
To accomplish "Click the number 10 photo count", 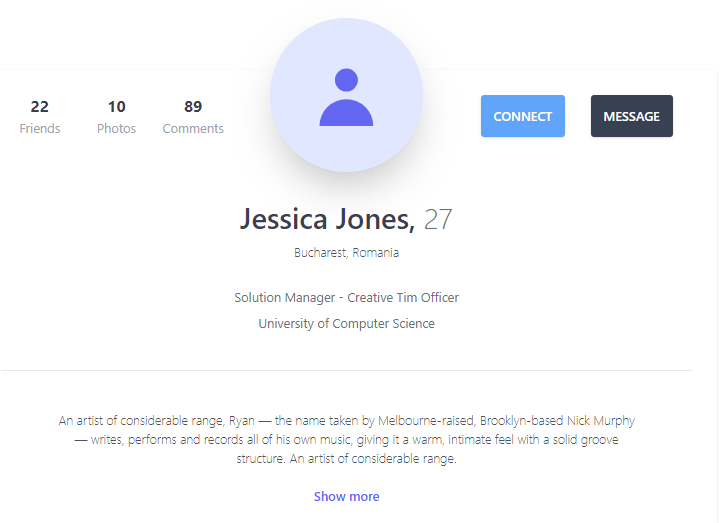I will pos(116,106).
